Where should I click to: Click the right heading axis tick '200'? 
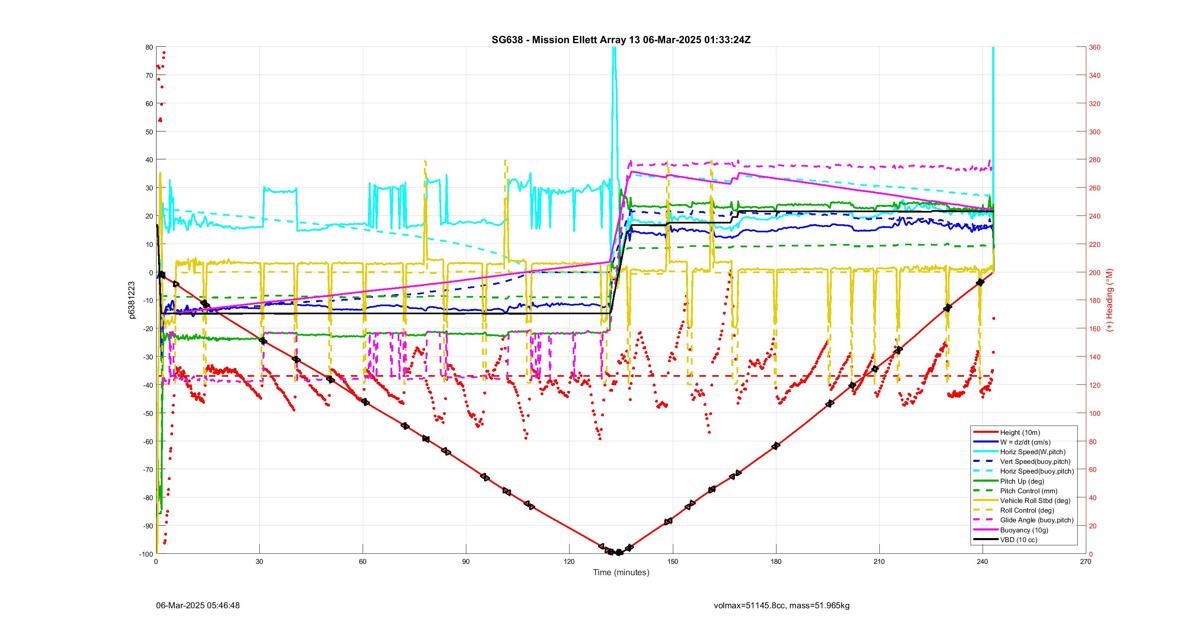point(1095,272)
